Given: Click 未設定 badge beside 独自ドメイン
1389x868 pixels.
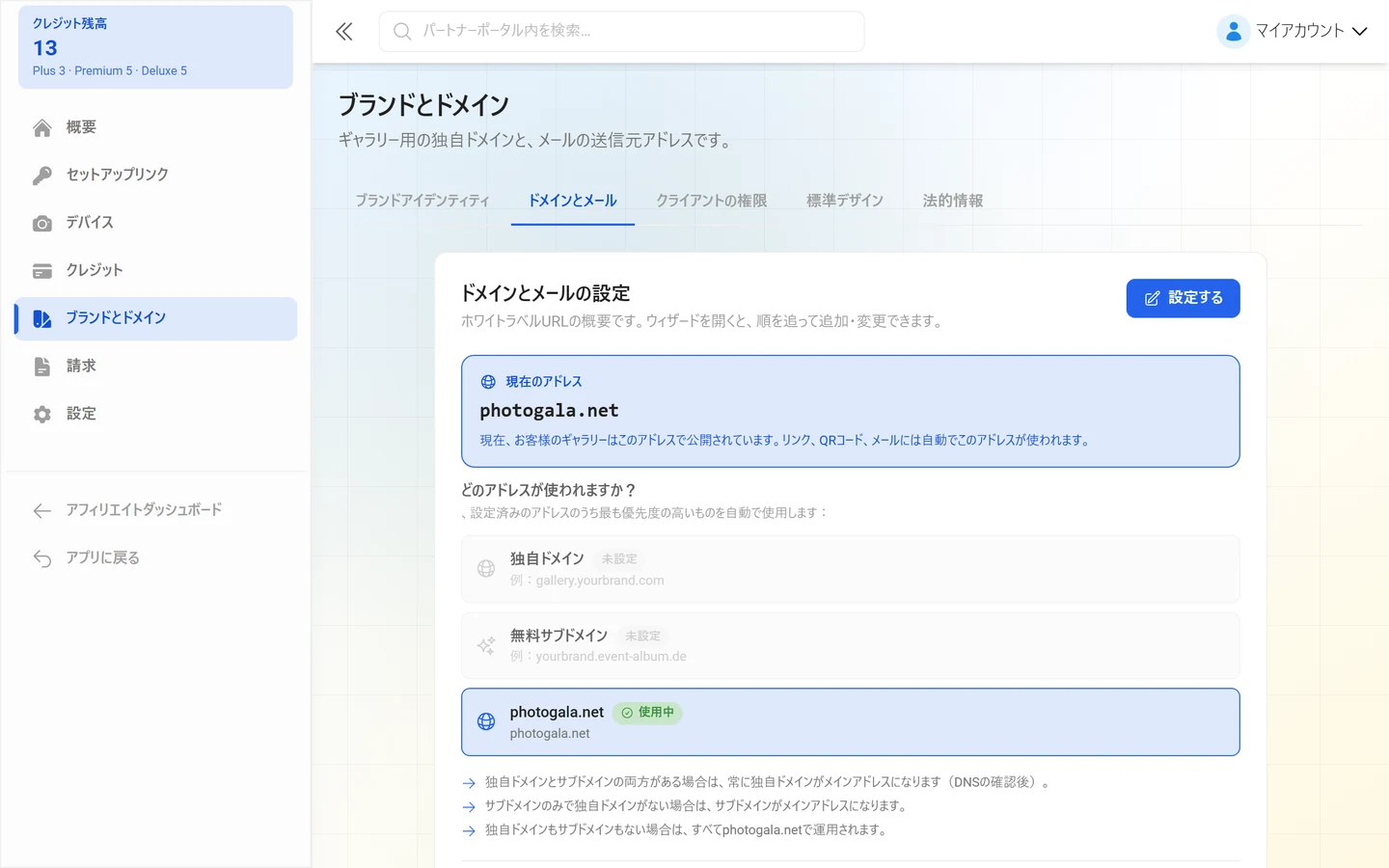Looking at the screenshot, I should point(619,559).
